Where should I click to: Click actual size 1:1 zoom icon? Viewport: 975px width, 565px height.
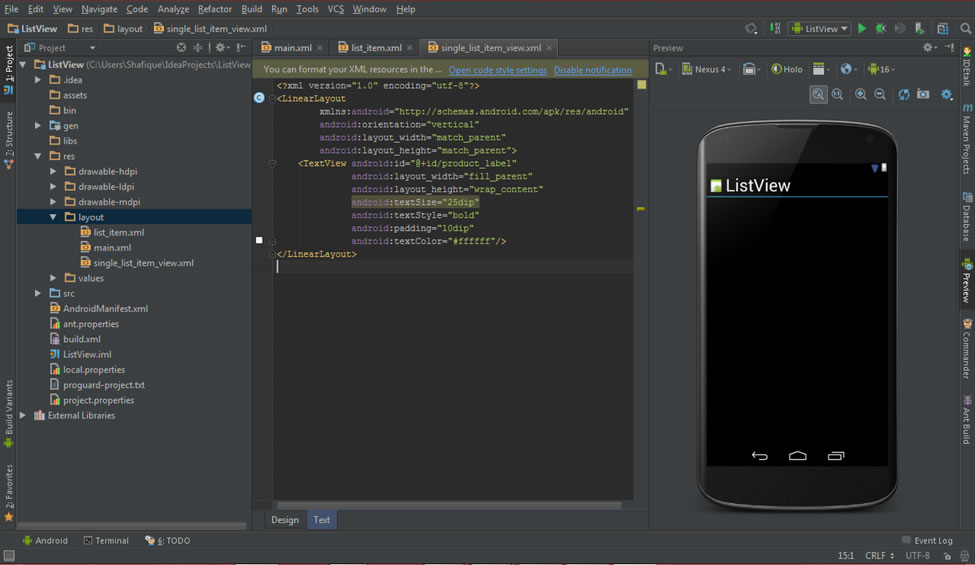click(838, 94)
